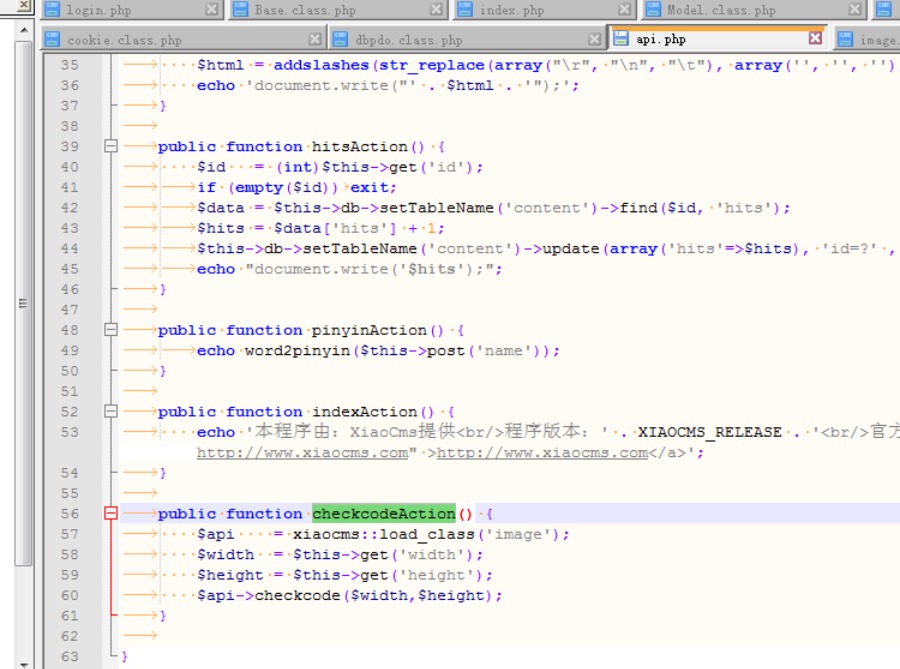Collapse the pinyinAction function fold

[x=111, y=330]
